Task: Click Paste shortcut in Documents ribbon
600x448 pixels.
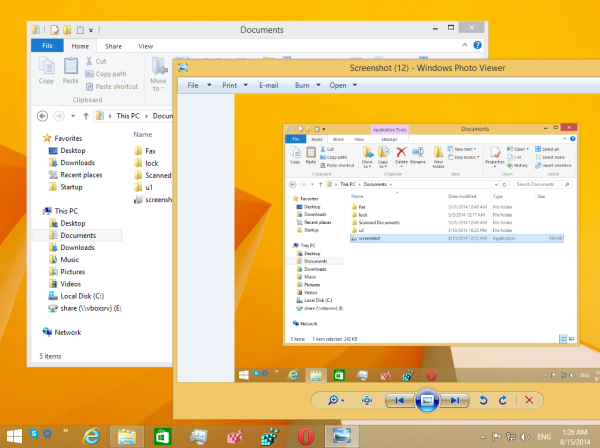Action: coord(112,86)
